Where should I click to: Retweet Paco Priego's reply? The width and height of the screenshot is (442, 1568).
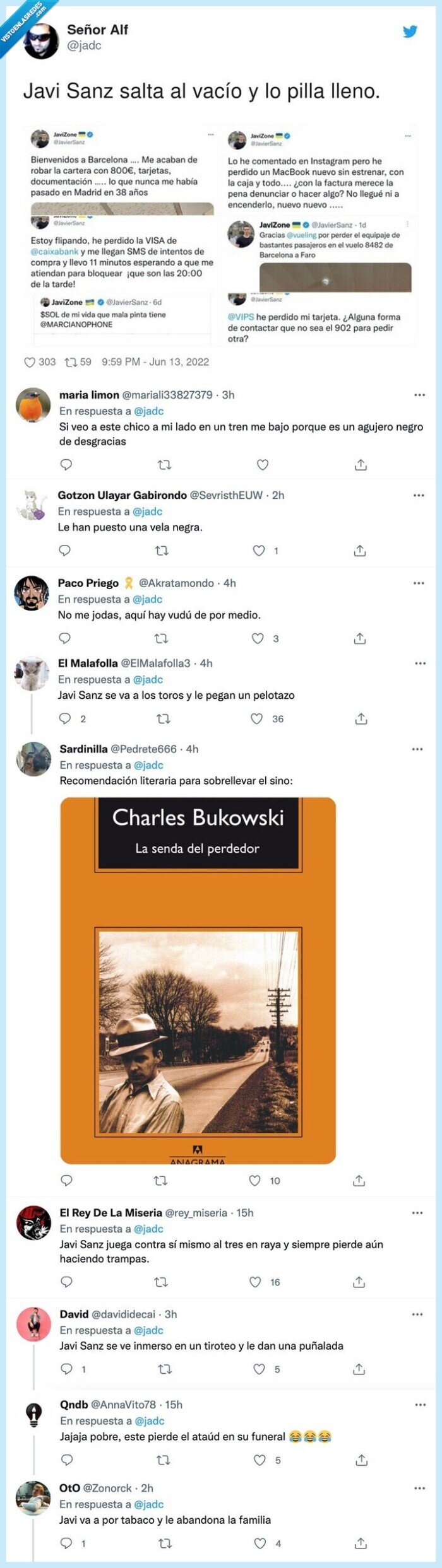click(x=161, y=638)
